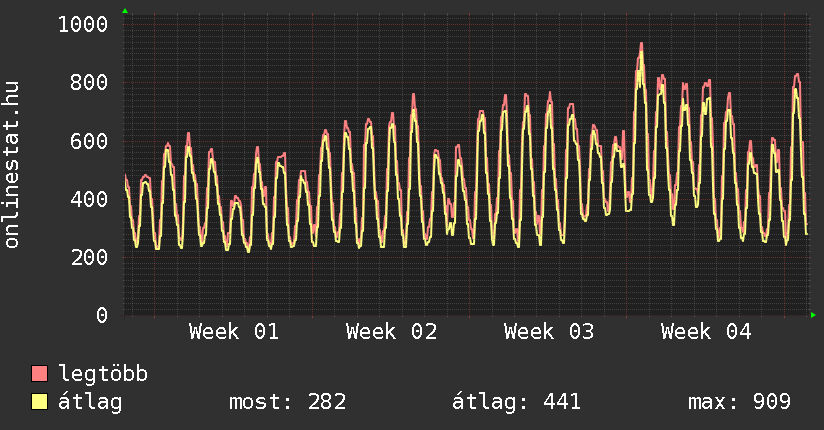The width and height of the screenshot is (824, 430).
Task: Click the 'átlag: 441' average statistic
Action: pyautogui.click(x=517, y=402)
